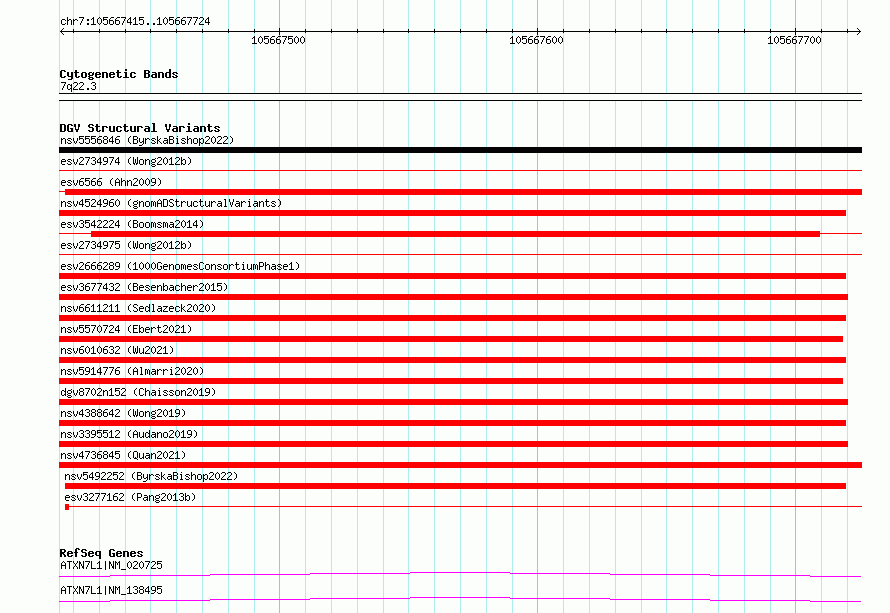Select the 7q22.3 band label
The image size is (890, 613).
tap(78, 86)
